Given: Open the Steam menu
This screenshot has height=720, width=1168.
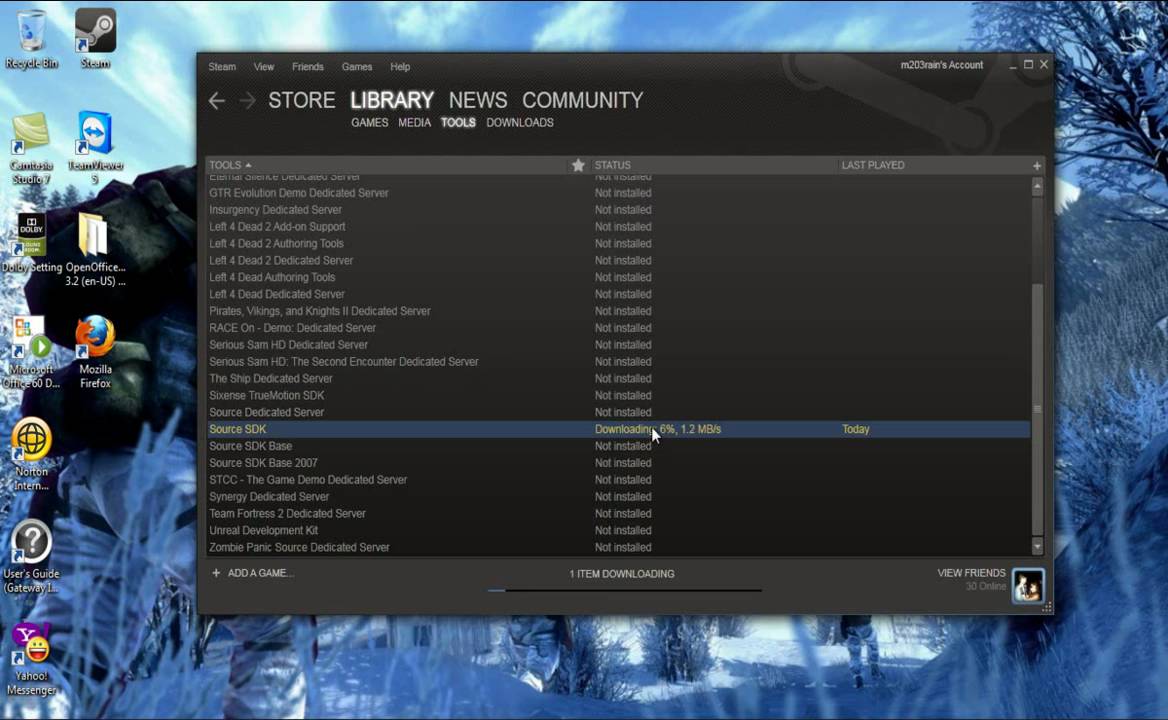Looking at the screenshot, I should click(x=222, y=67).
